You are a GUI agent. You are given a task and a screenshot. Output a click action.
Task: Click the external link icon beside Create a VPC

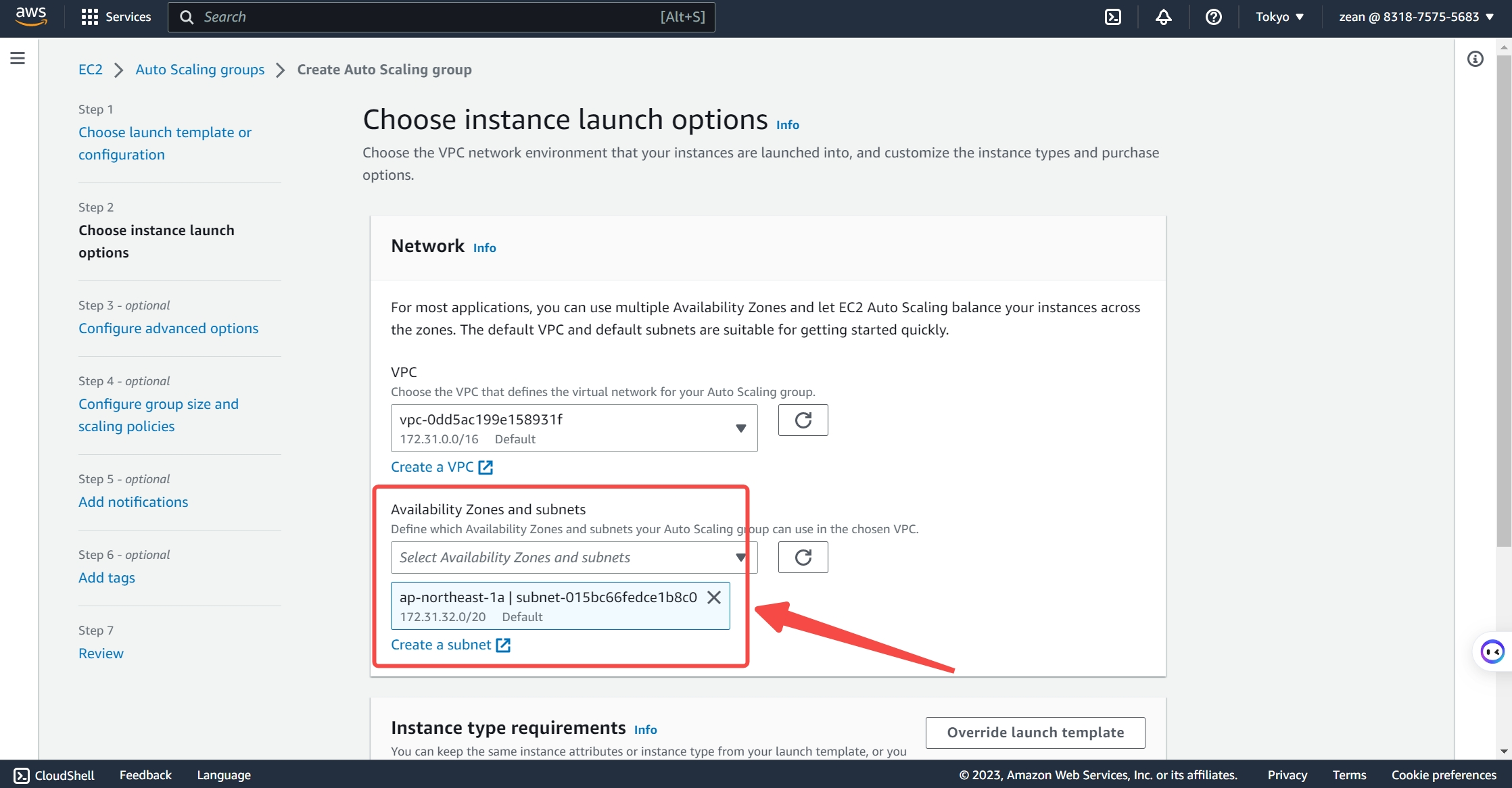point(486,467)
